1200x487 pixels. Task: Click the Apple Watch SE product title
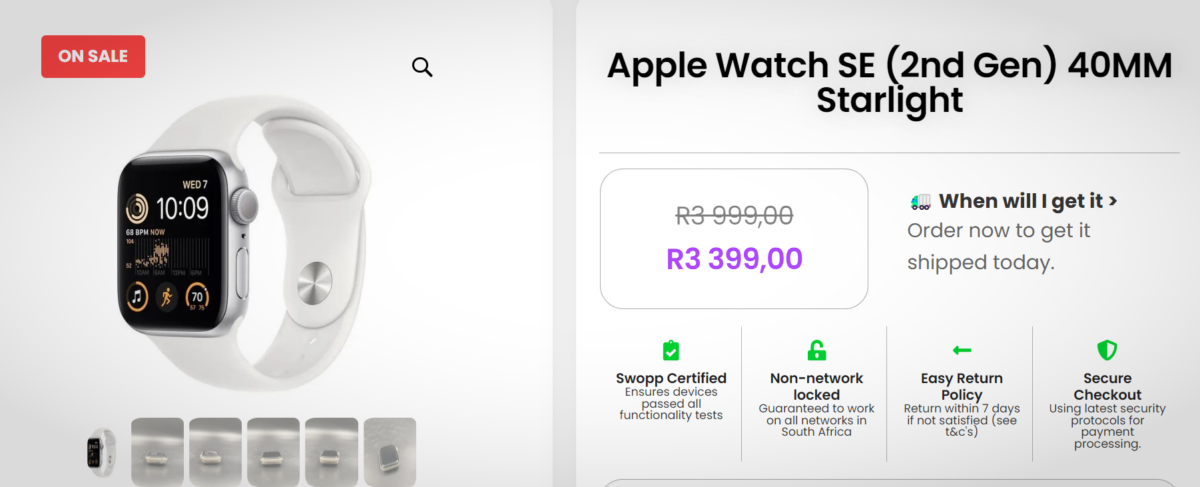[889, 83]
